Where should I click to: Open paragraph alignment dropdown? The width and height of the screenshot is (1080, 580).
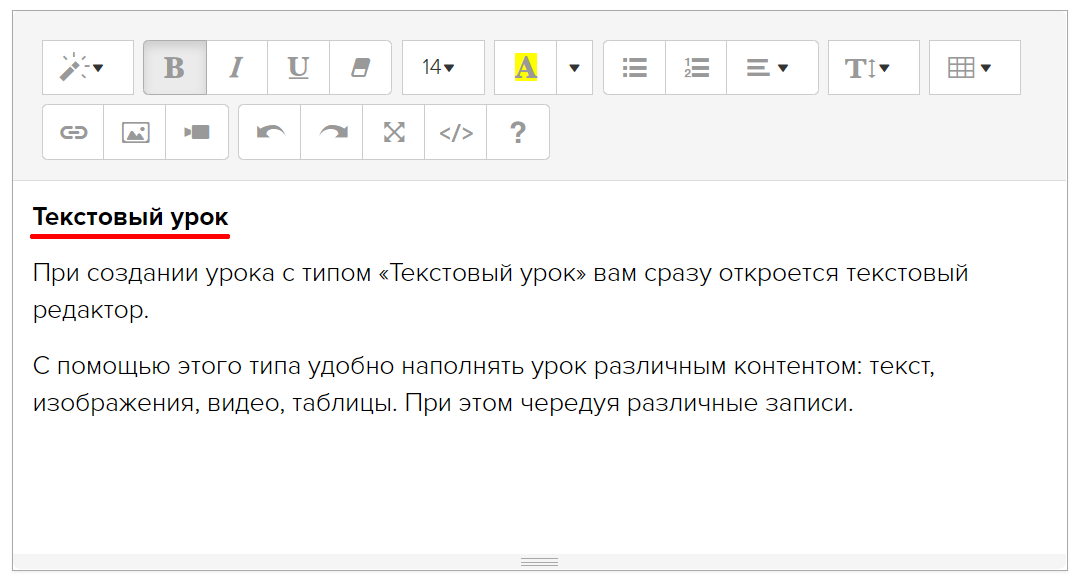coord(771,68)
